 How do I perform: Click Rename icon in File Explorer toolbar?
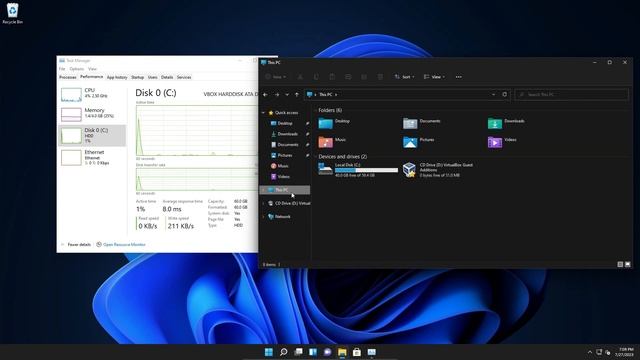click(x=348, y=77)
